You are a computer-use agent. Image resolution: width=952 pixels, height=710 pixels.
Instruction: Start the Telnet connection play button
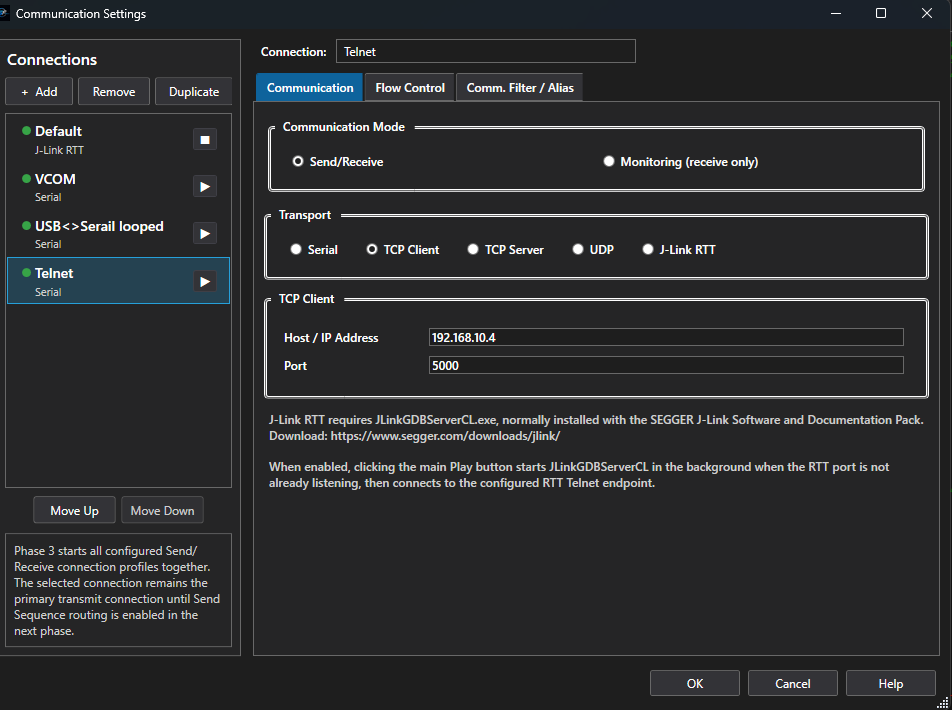click(x=205, y=282)
